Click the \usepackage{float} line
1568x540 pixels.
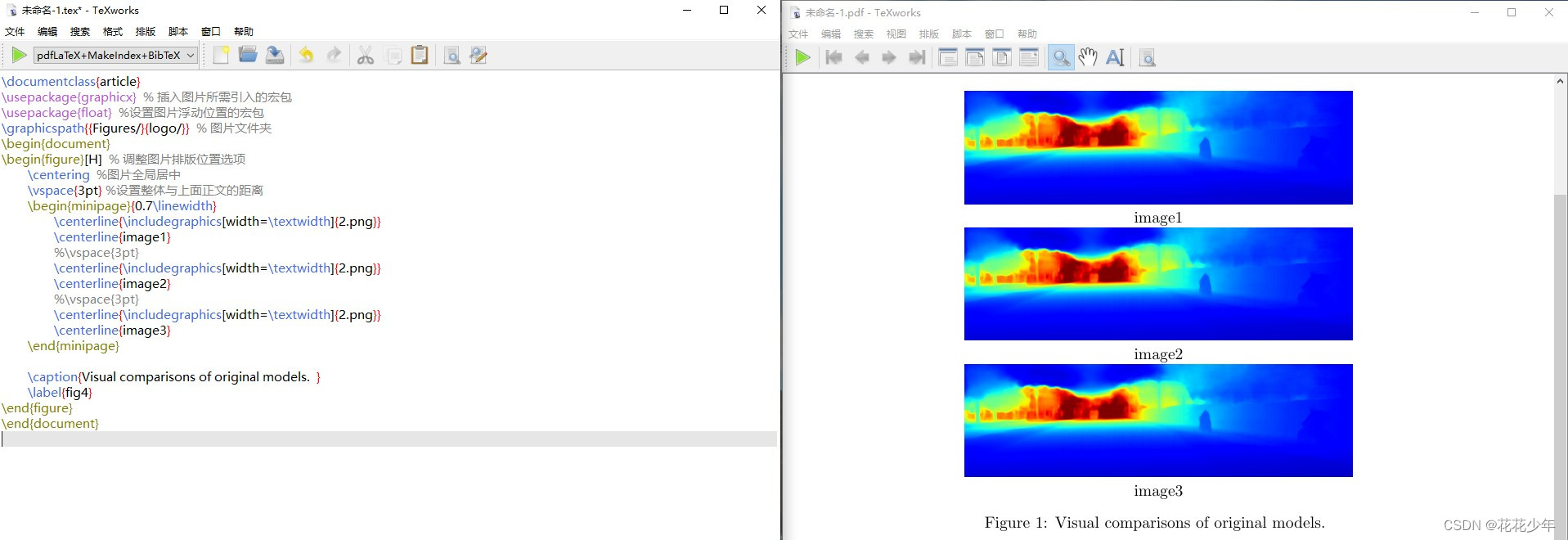point(133,113)
